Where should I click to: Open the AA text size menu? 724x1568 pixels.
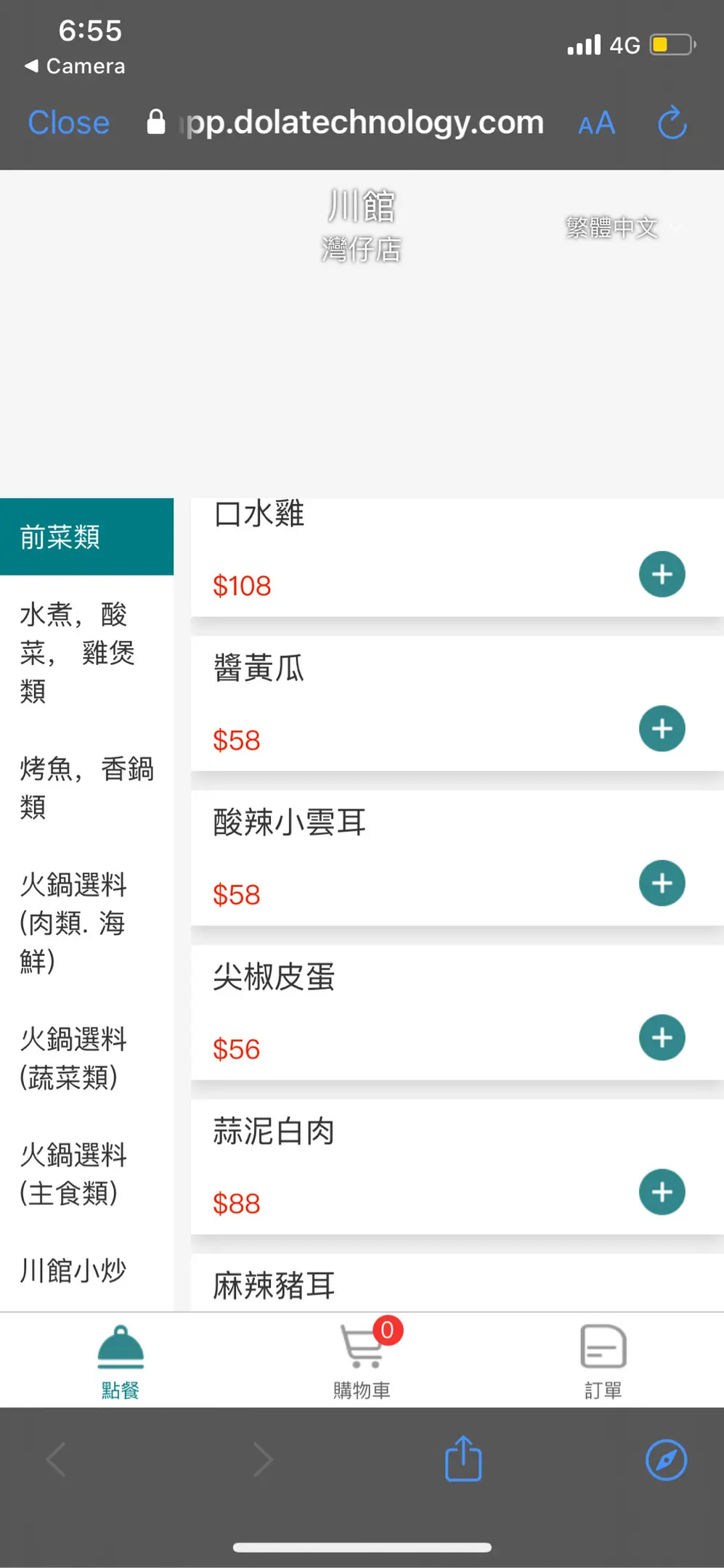coord(596,123)
